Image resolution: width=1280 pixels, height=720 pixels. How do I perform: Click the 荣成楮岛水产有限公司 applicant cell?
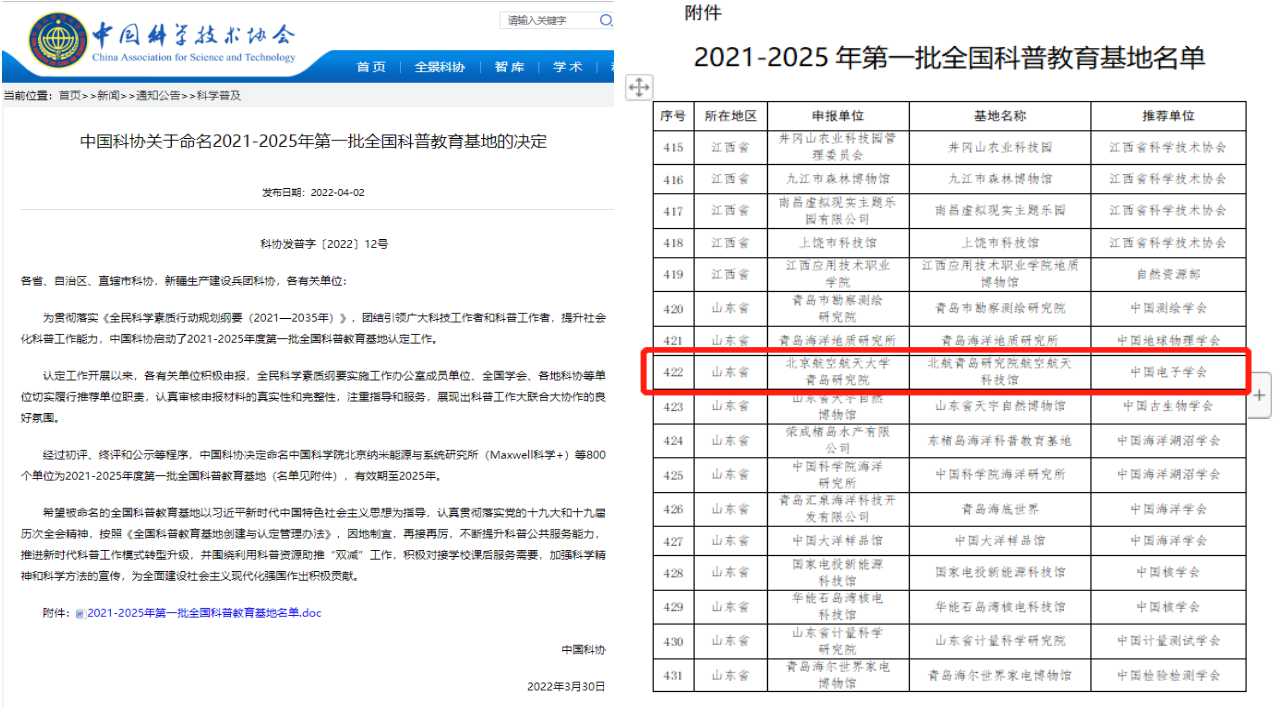(x=839, y=440)
